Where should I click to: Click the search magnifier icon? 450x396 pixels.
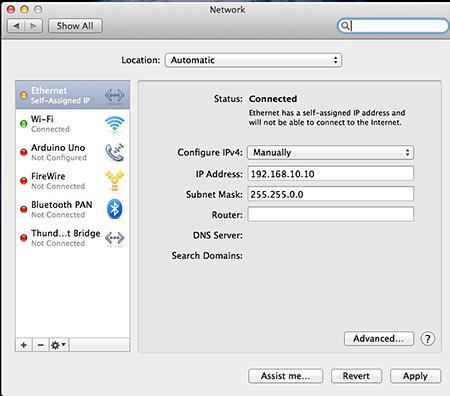click(345, 26)
